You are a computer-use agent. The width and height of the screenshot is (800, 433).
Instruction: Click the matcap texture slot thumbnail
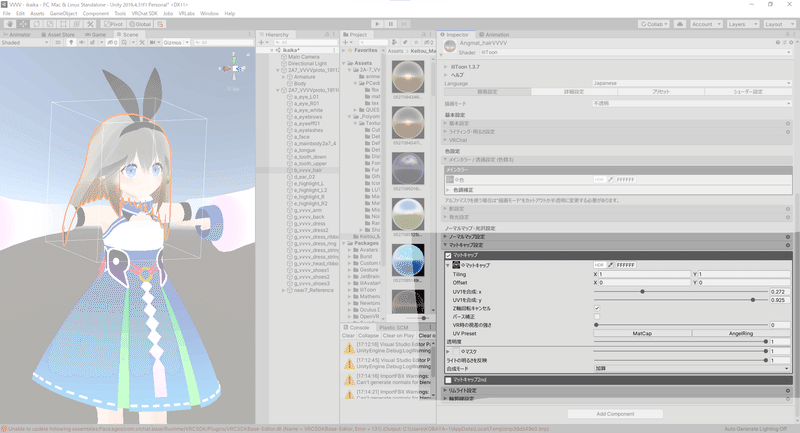[x=456, y=265]
